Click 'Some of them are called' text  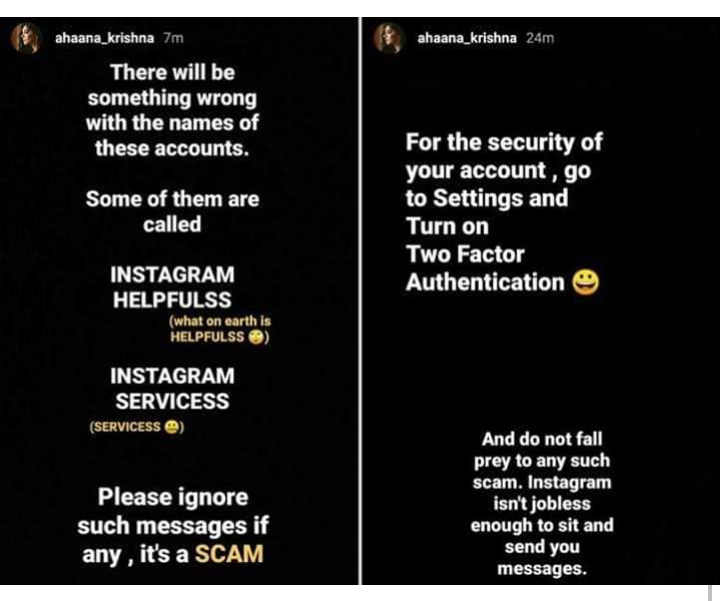click(x=172, y=212)
